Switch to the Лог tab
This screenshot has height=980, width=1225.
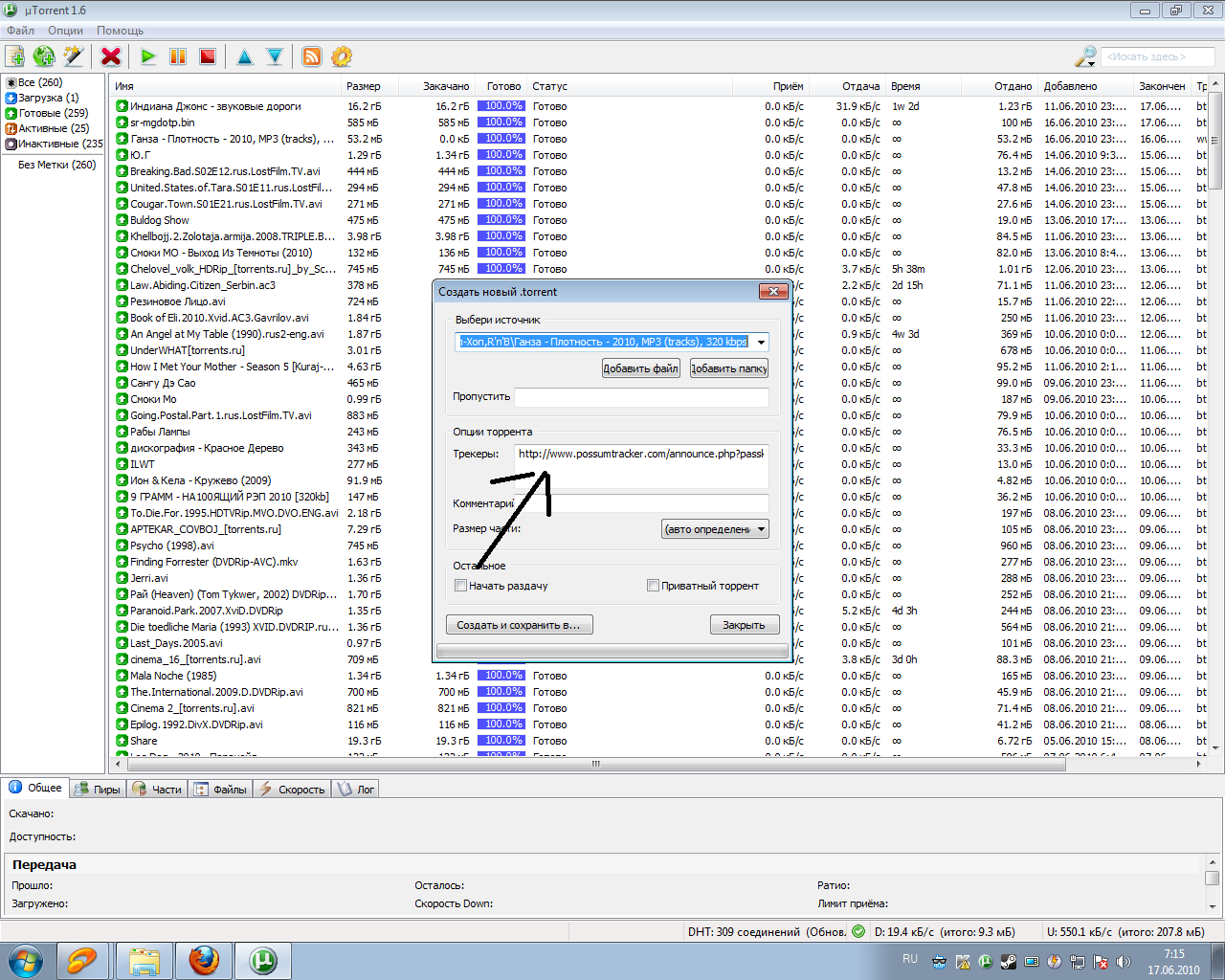pyautogui.click(x=356, y=790)
